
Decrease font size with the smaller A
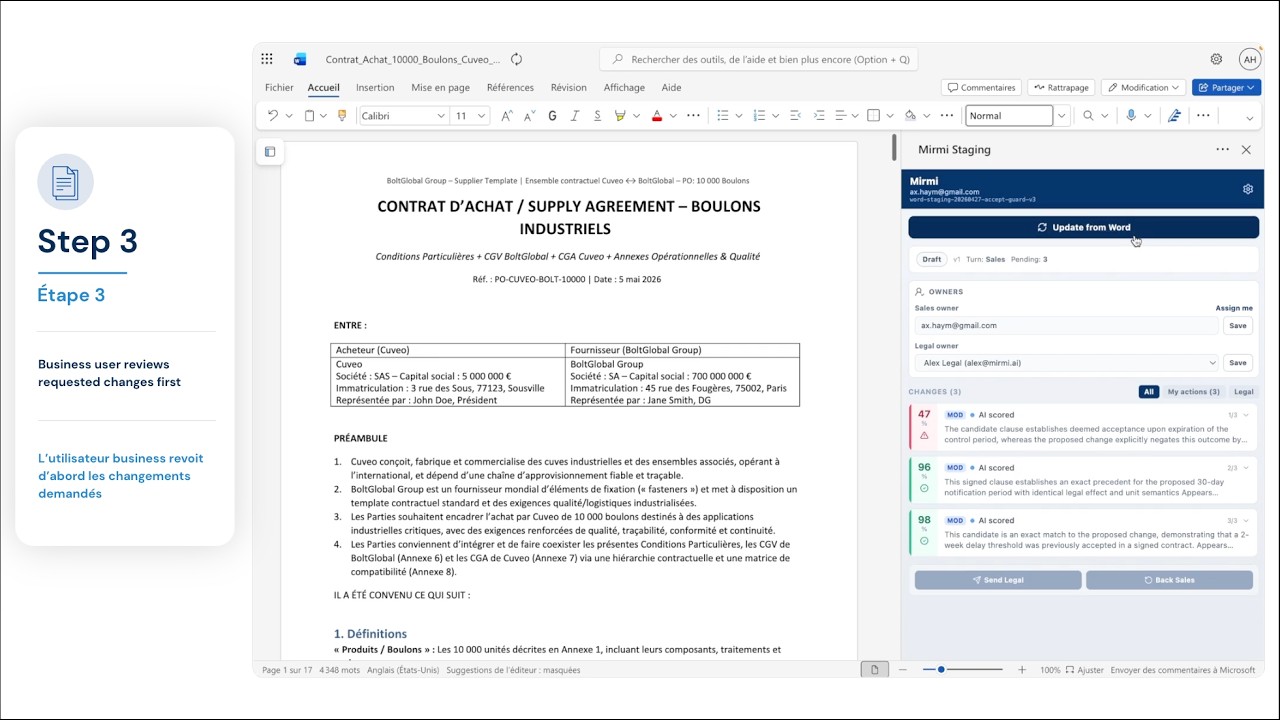529,116
